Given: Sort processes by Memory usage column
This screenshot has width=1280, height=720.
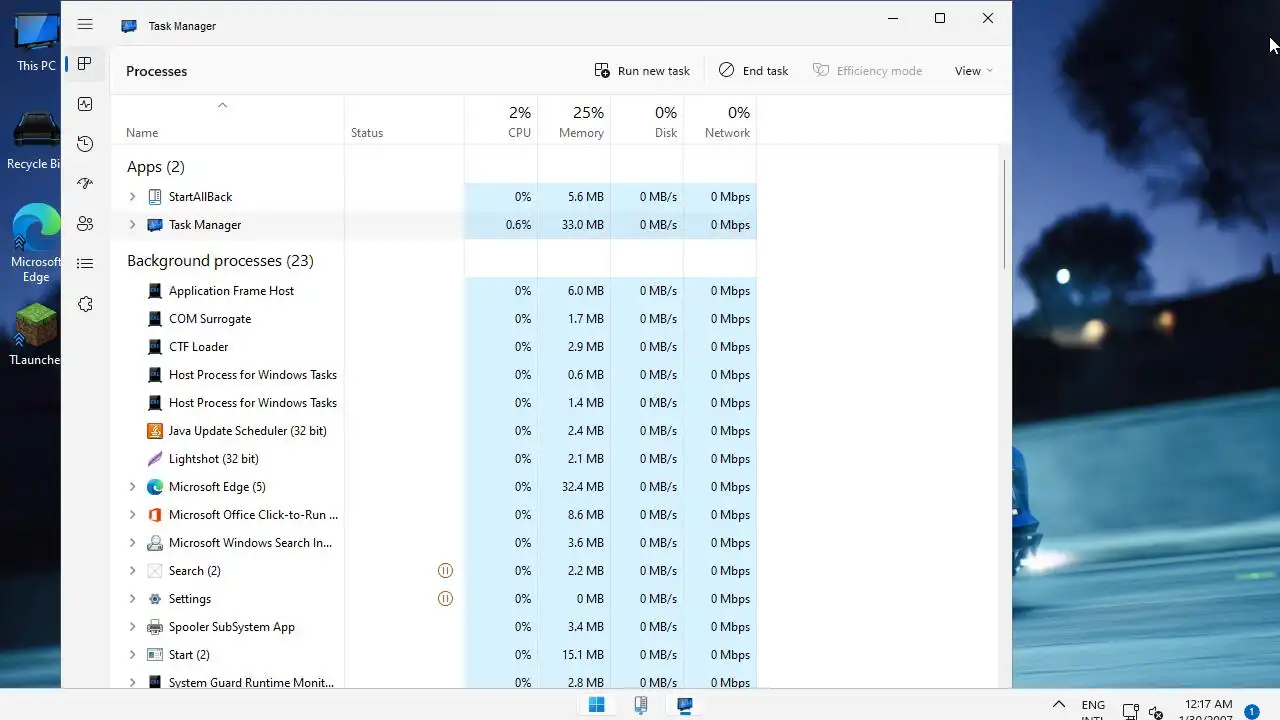Looking at the screenshot, I should 574,120.
